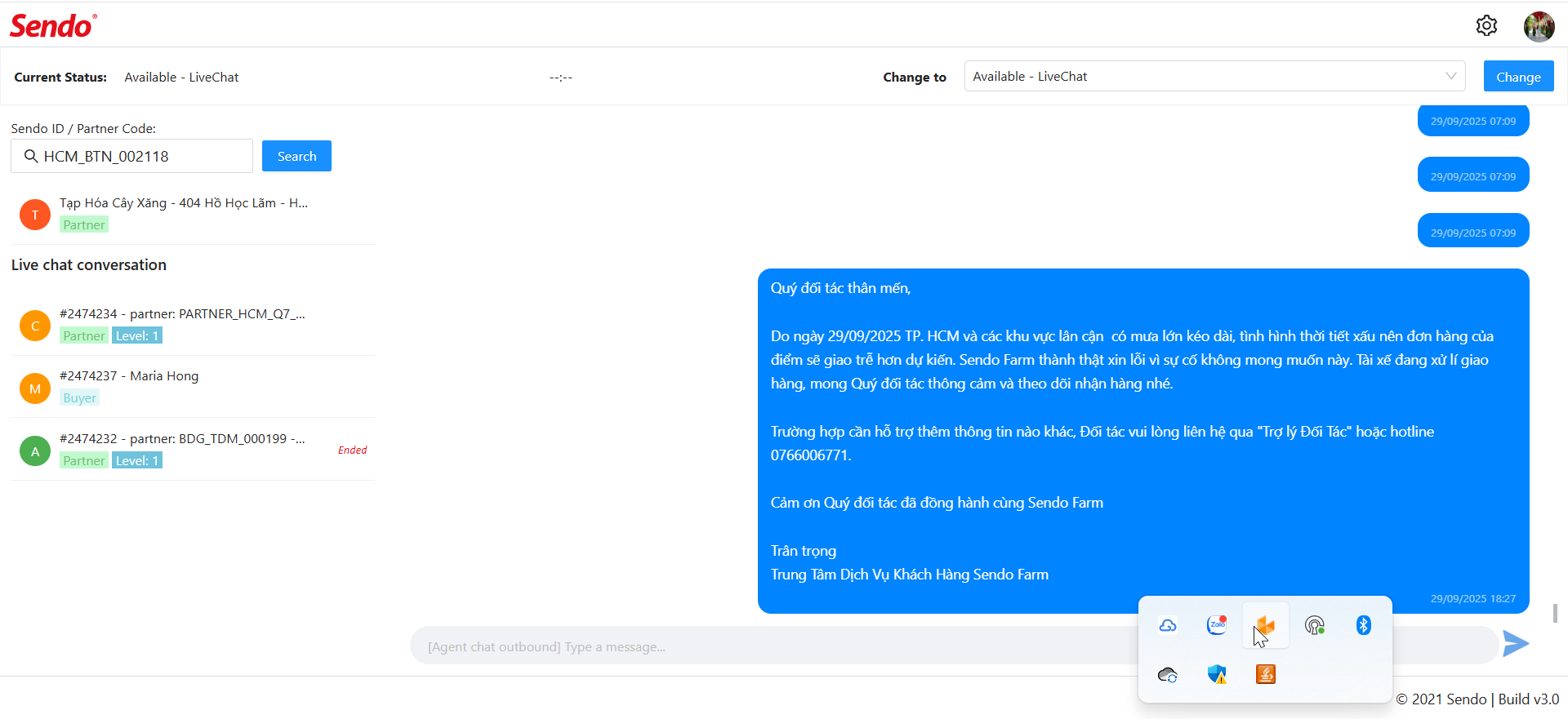Click the Search button
The image size is (1568, 719).
tap(296, 156)
